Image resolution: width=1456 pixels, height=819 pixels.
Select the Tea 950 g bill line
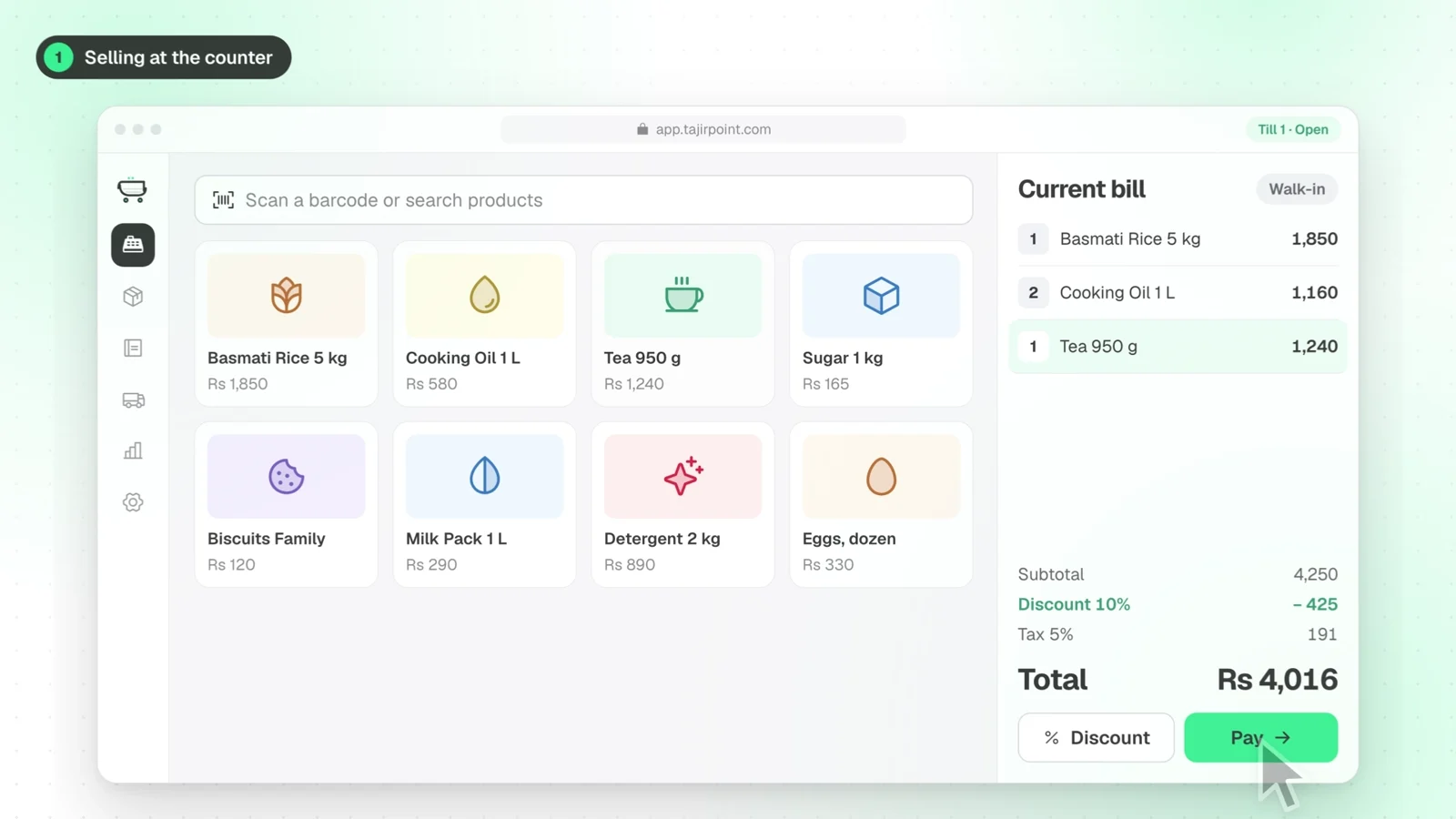1178,347
